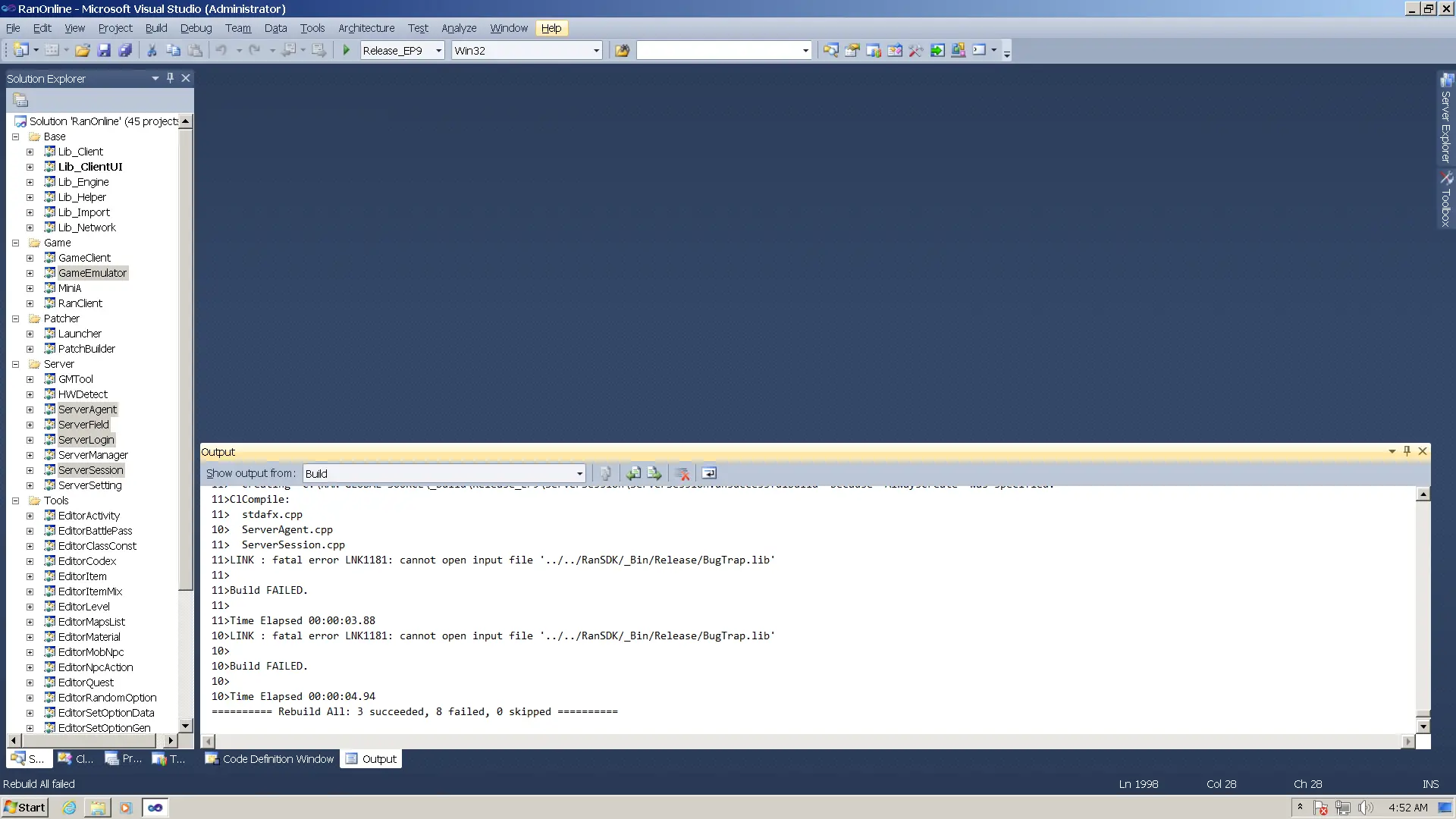
Task: Click the Save All toolbar icon
Action: pos(125,50)
